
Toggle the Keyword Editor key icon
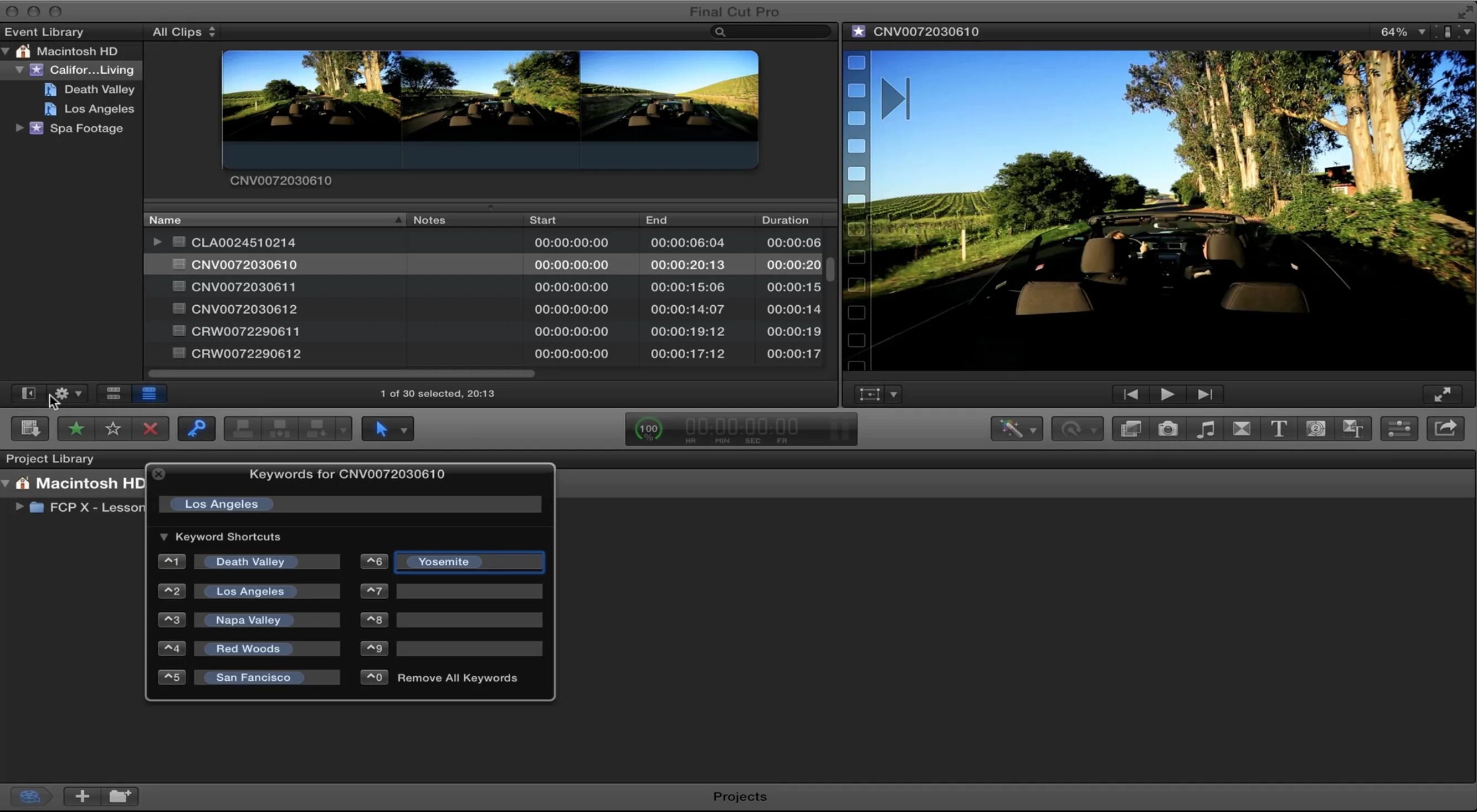(x=196, y=429)
